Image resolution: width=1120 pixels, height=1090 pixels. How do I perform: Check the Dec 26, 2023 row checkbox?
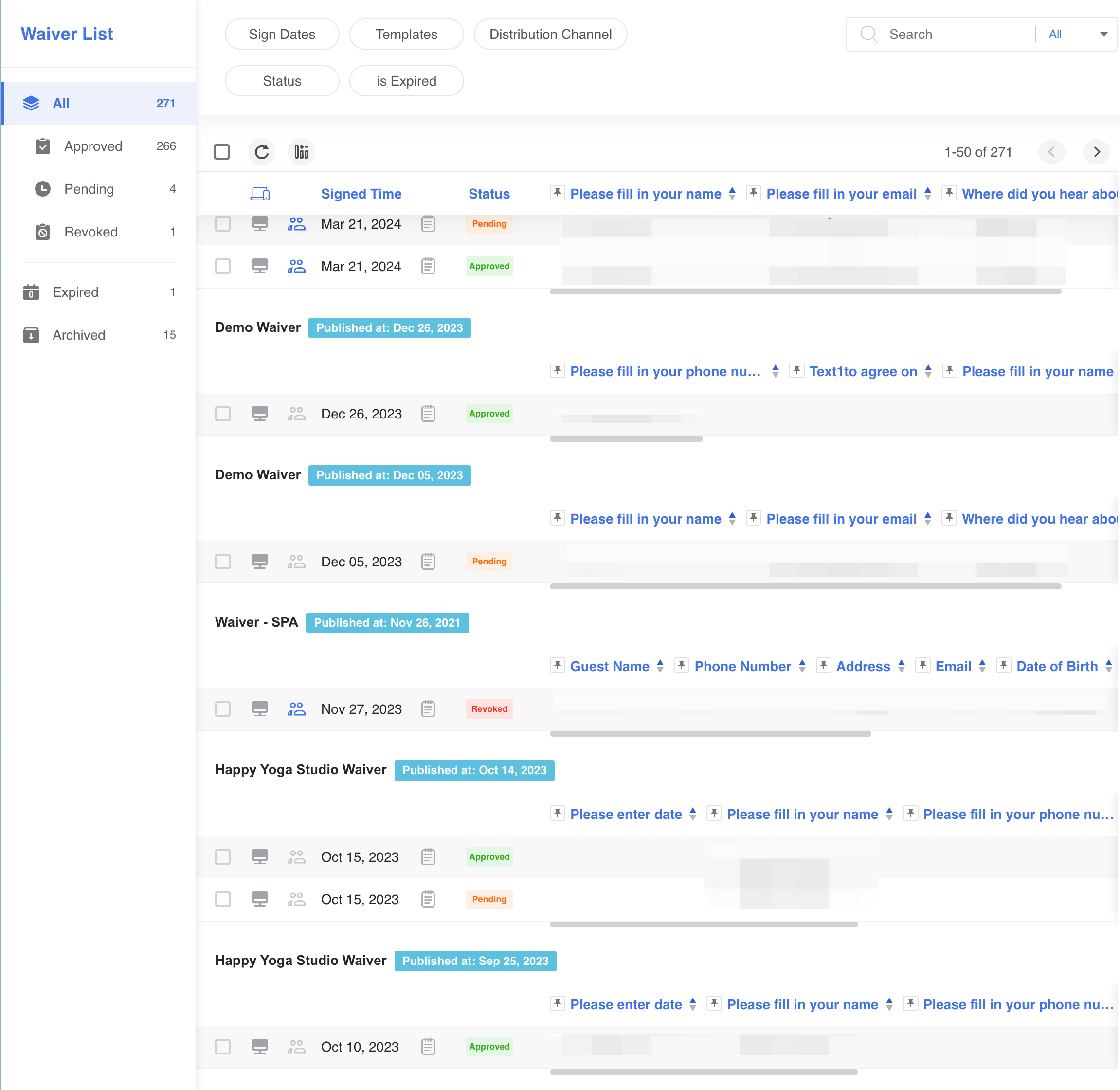coord(223,413)
